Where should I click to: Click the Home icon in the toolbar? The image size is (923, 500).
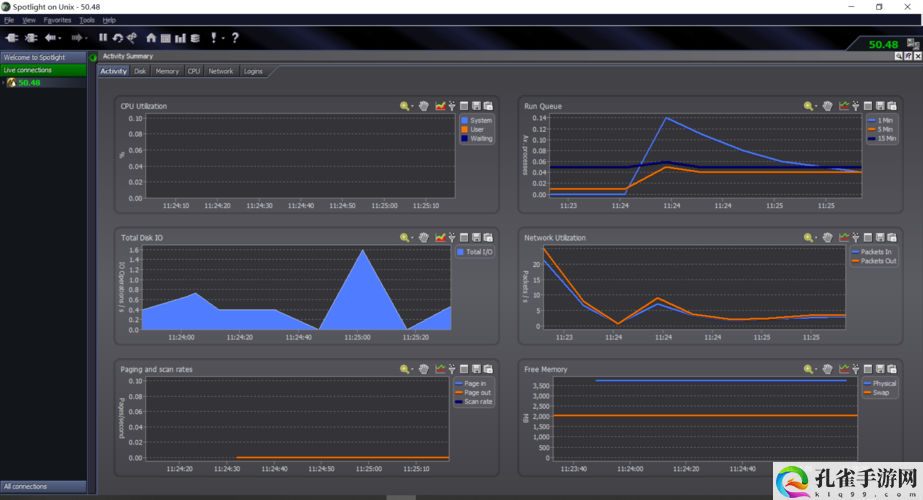click(x=151, y=38)
